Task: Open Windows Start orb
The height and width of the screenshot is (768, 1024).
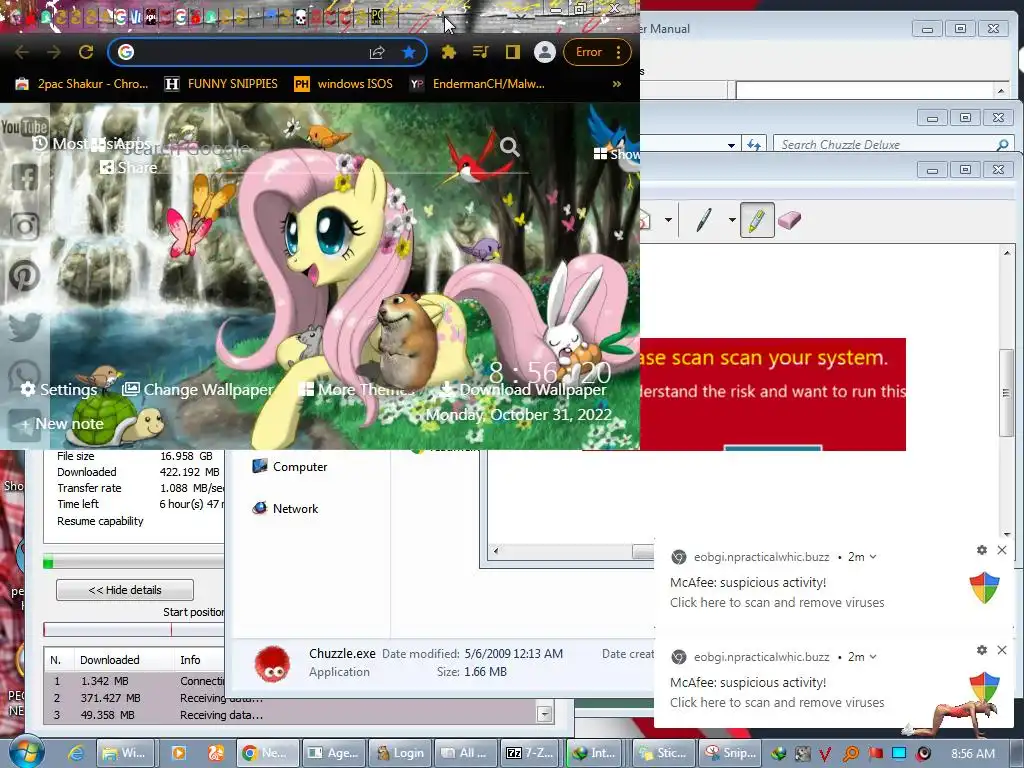Action: (x=26, y=752)
